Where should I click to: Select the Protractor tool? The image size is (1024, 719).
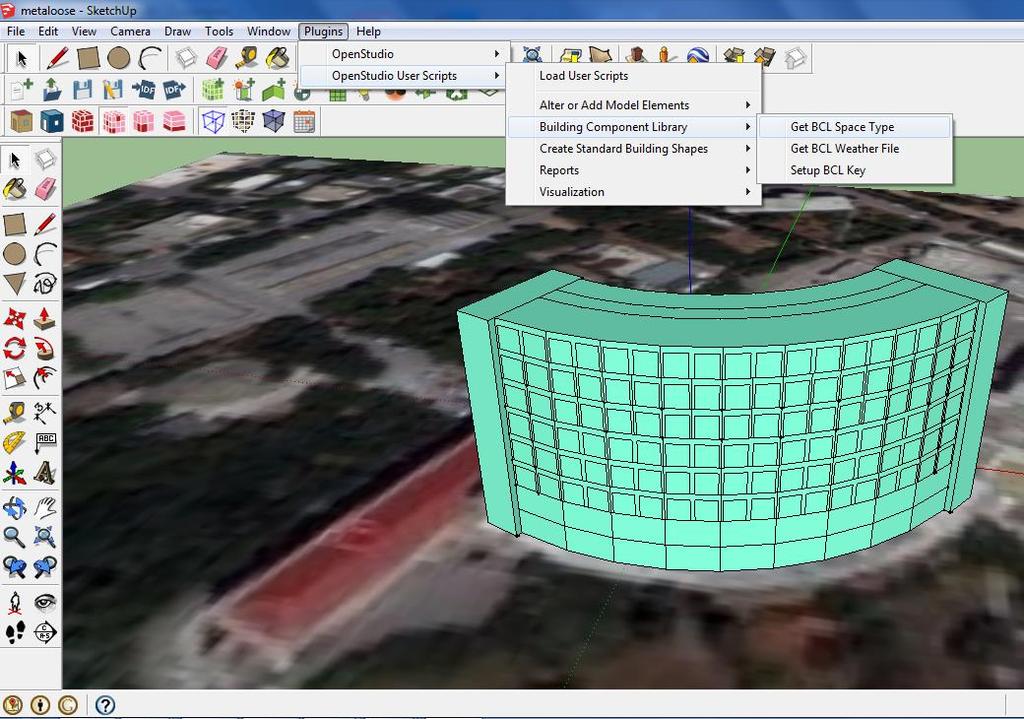tap(14, 443)
